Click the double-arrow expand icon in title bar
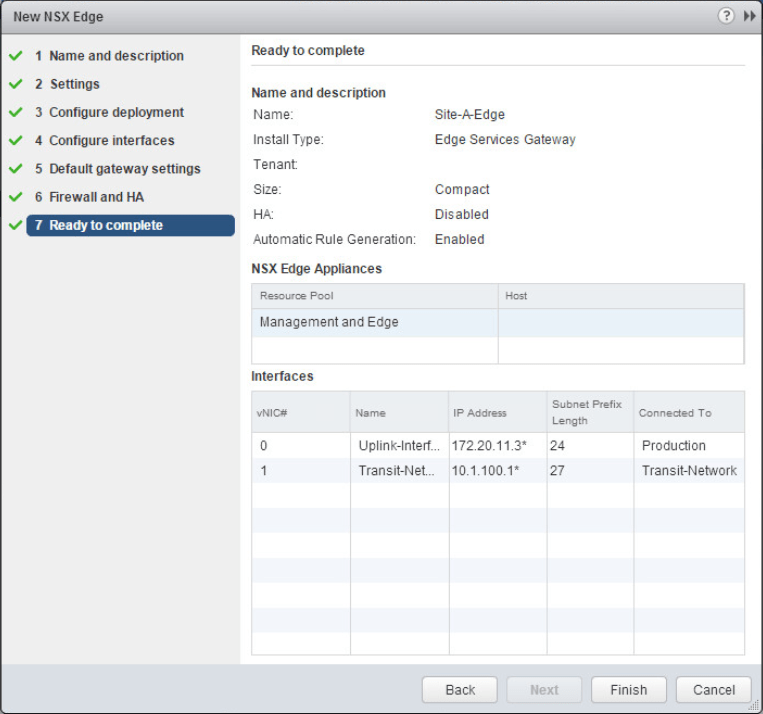The height and width of the screenshot is (714, 763). pyautogui.click(x=749, y=17)
